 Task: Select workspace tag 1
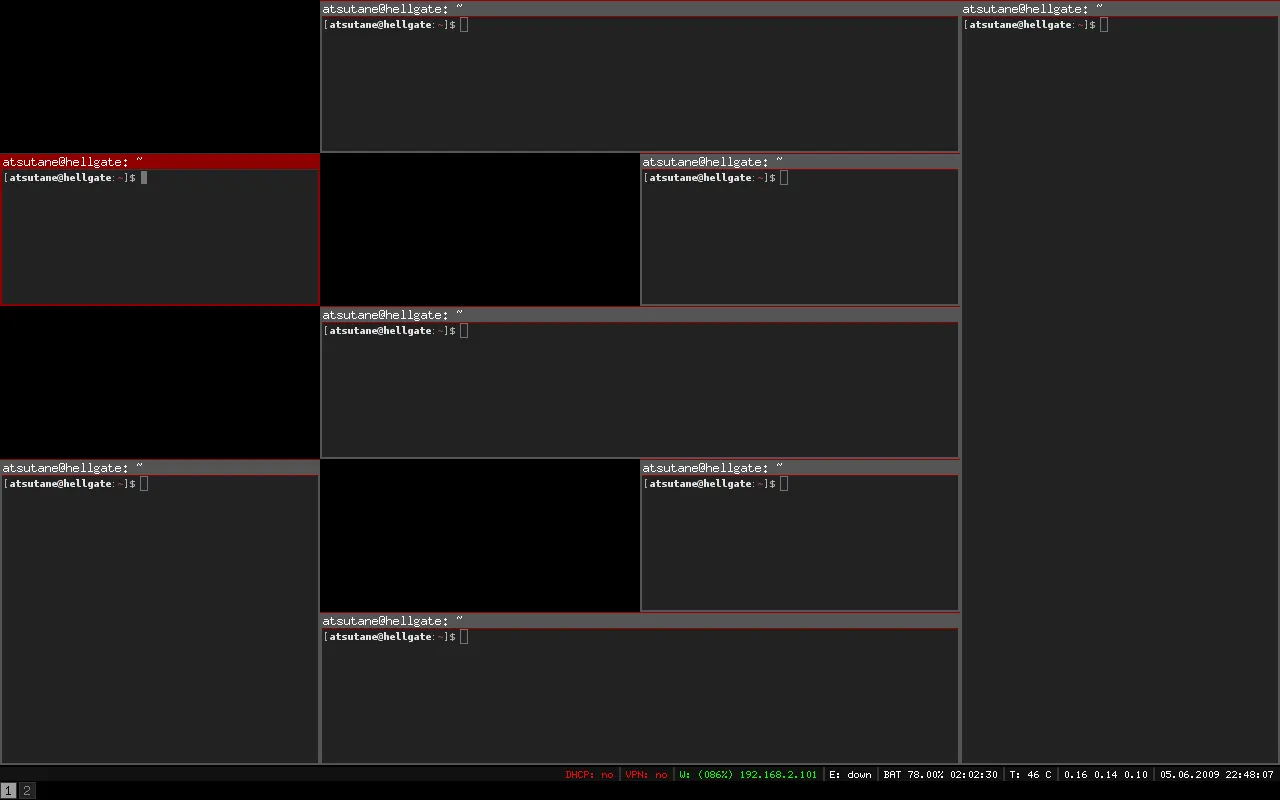tap(9, 791)
